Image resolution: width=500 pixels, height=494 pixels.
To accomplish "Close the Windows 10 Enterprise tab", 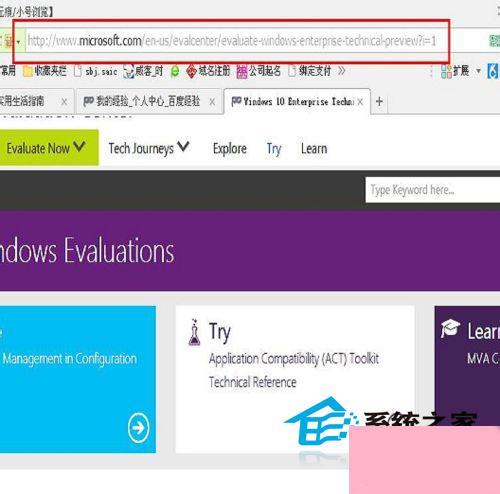I will coord(360,102).
